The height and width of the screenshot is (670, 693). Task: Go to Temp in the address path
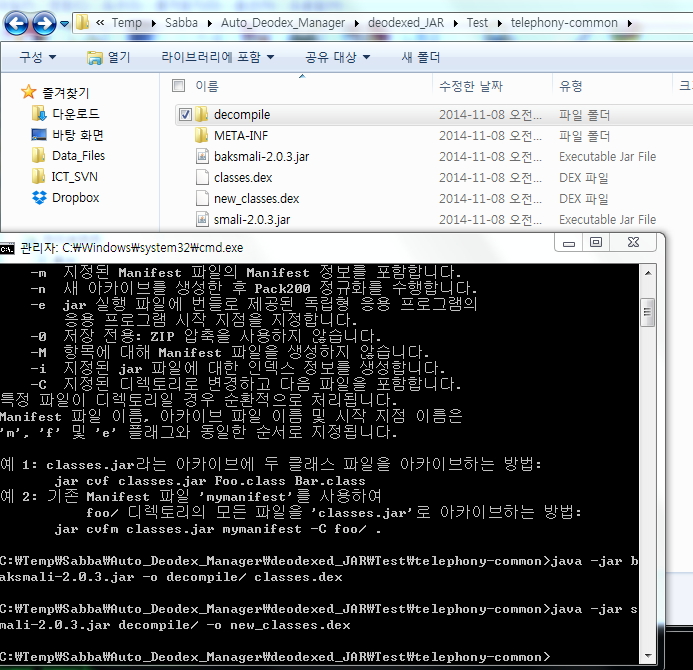click(x=126, y=23)
